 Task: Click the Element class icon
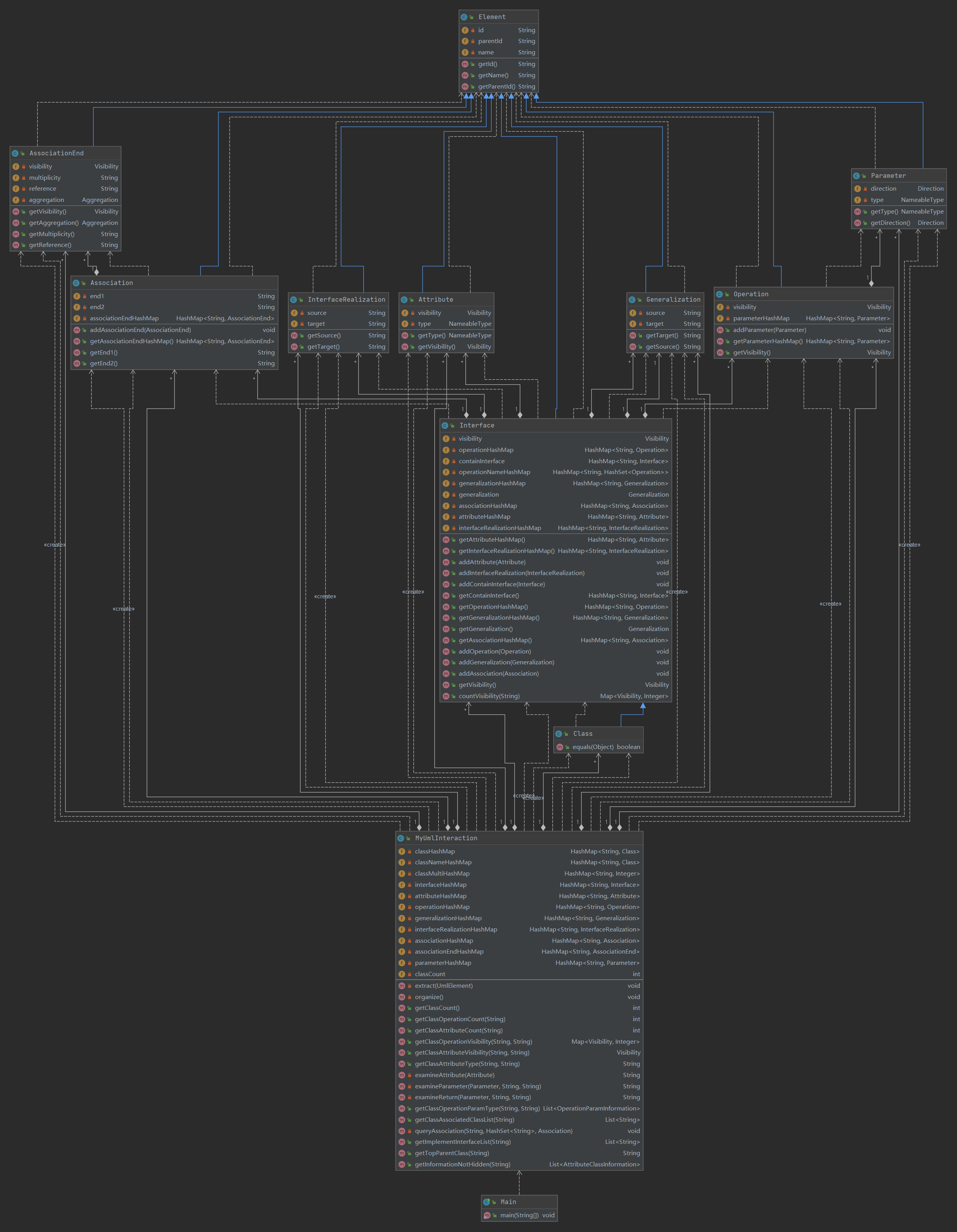[x=464, y=17]
